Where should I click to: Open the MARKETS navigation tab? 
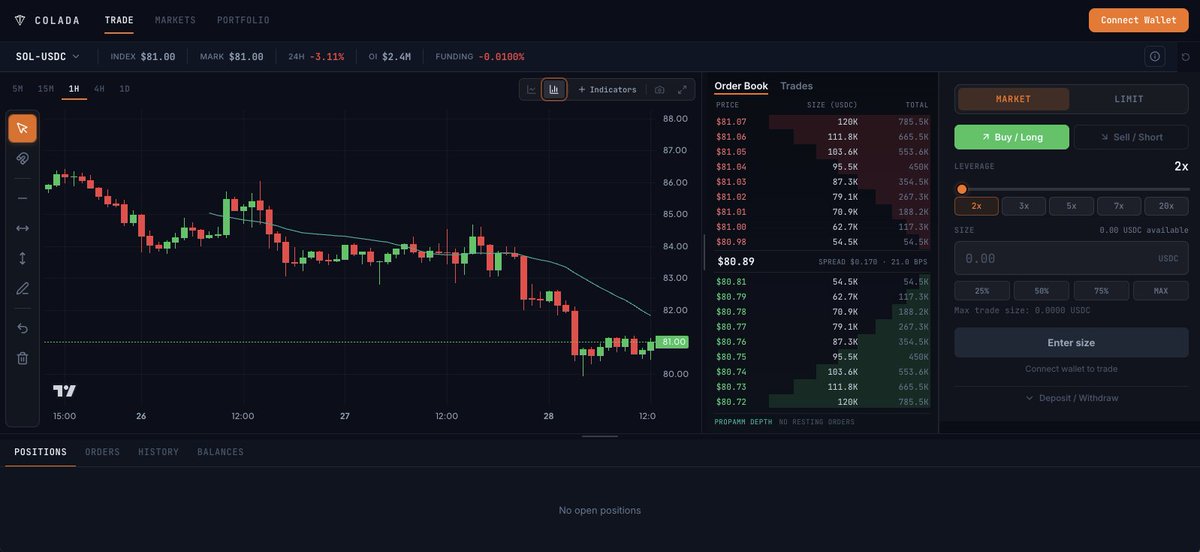175,20
